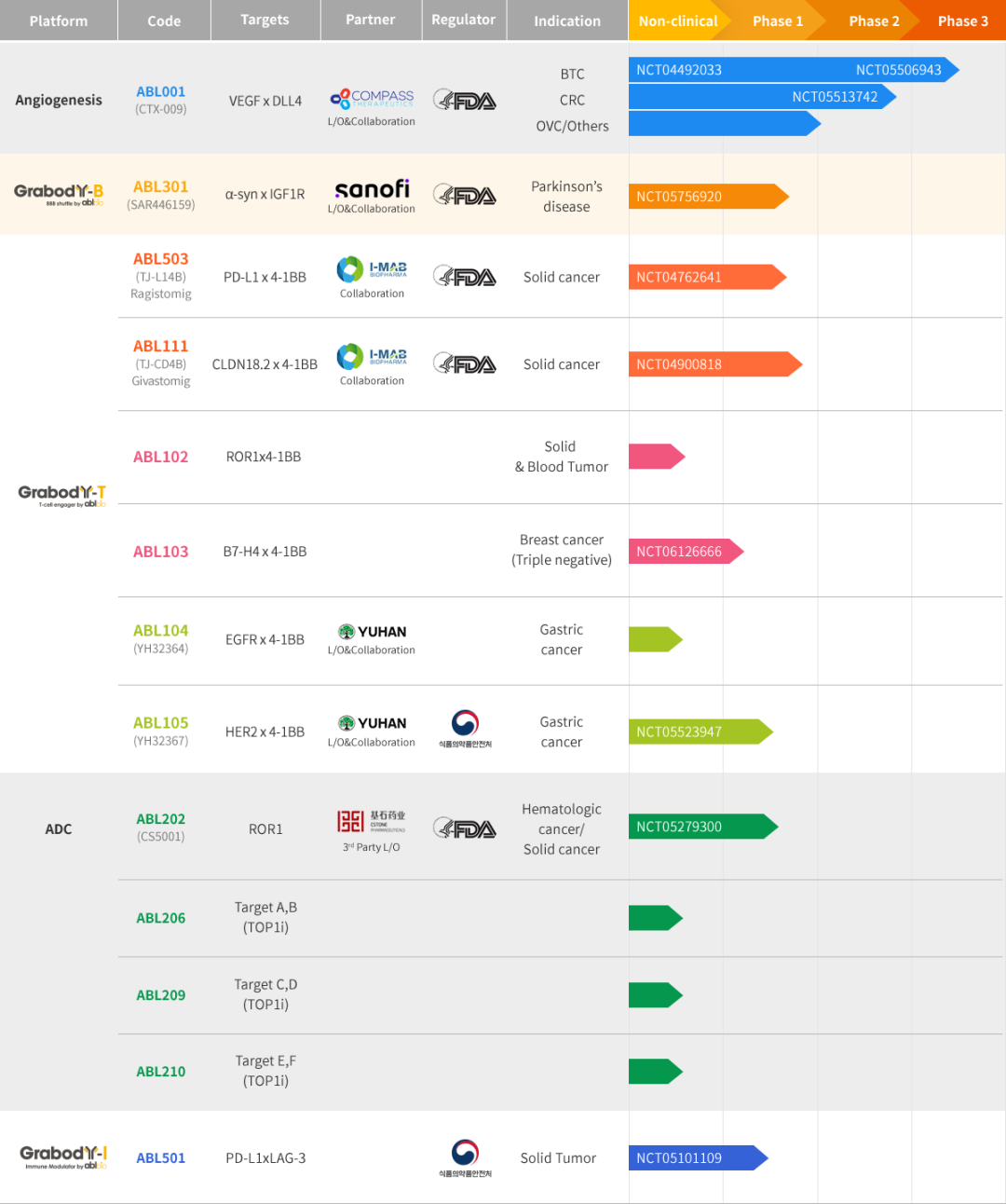
Task: Click the Triple negative breast cancer indication text
Action: [x=561, y=551]
